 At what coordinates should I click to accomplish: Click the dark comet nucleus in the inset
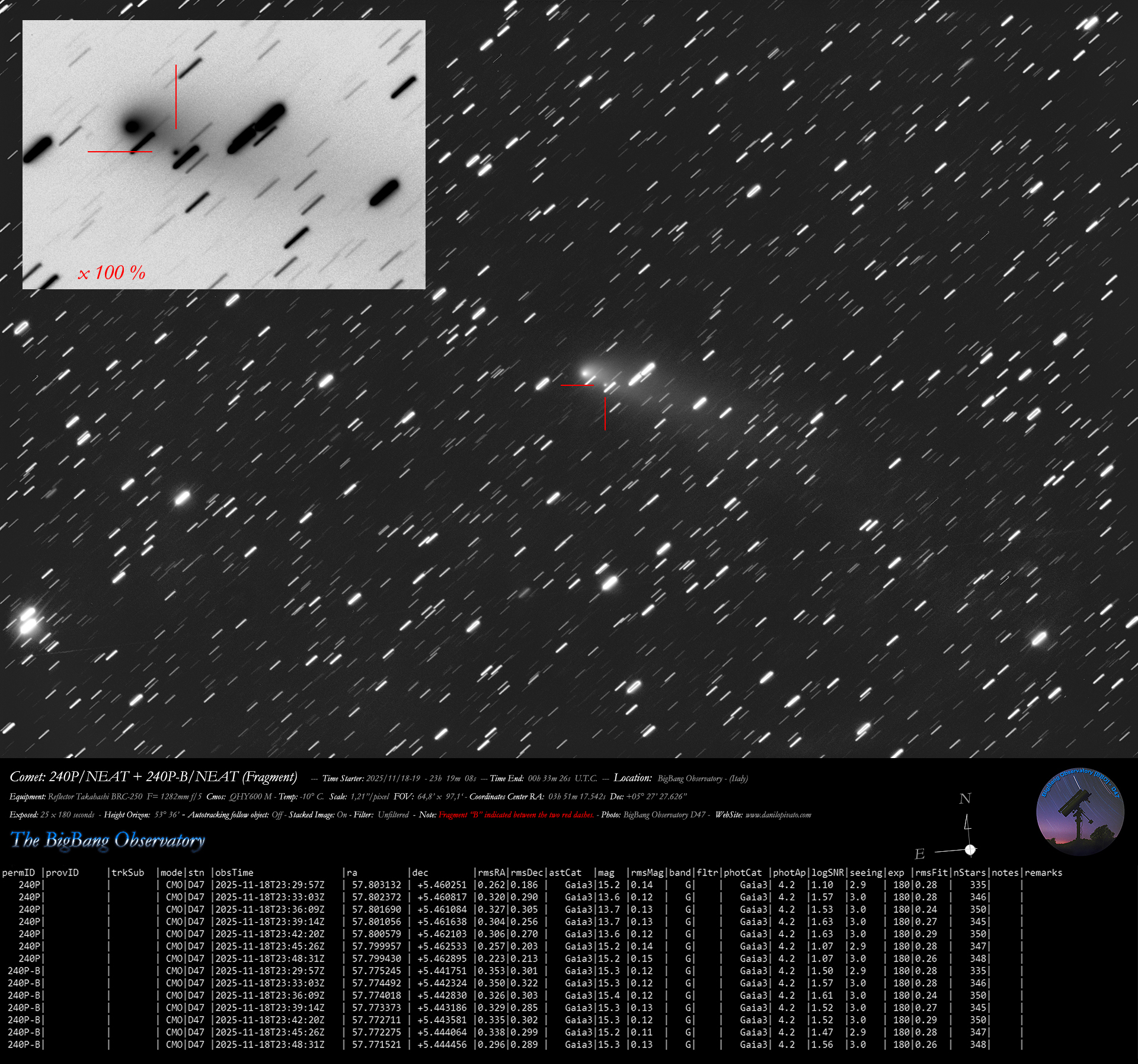(x=132, y=126)
